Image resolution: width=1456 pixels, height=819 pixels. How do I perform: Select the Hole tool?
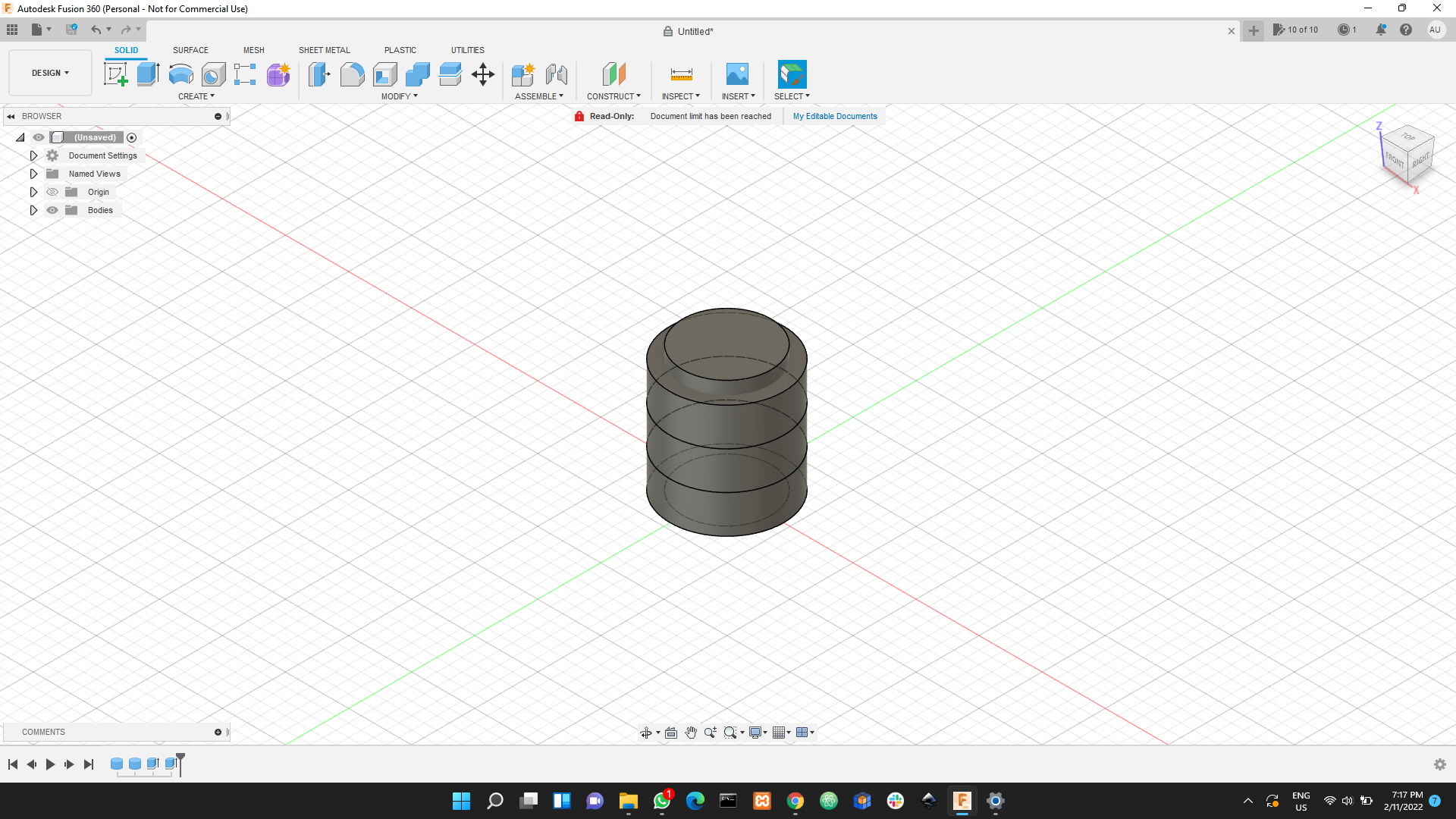214,74
